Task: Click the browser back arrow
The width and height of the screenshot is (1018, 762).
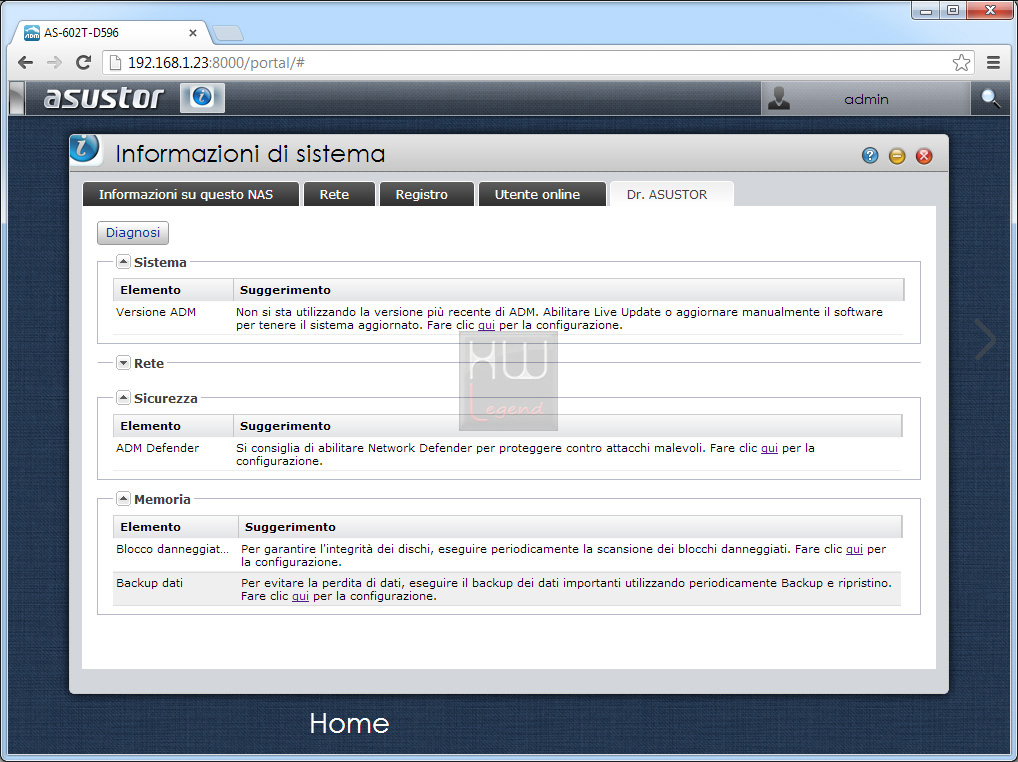Action: (25, 62)
